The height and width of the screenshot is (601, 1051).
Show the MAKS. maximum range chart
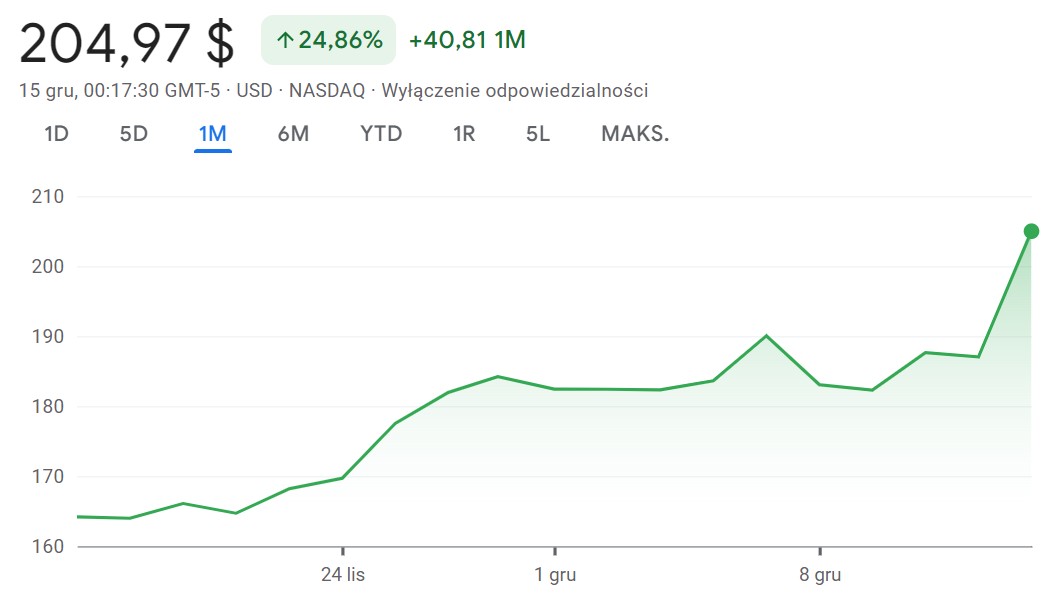pos(635,134)
